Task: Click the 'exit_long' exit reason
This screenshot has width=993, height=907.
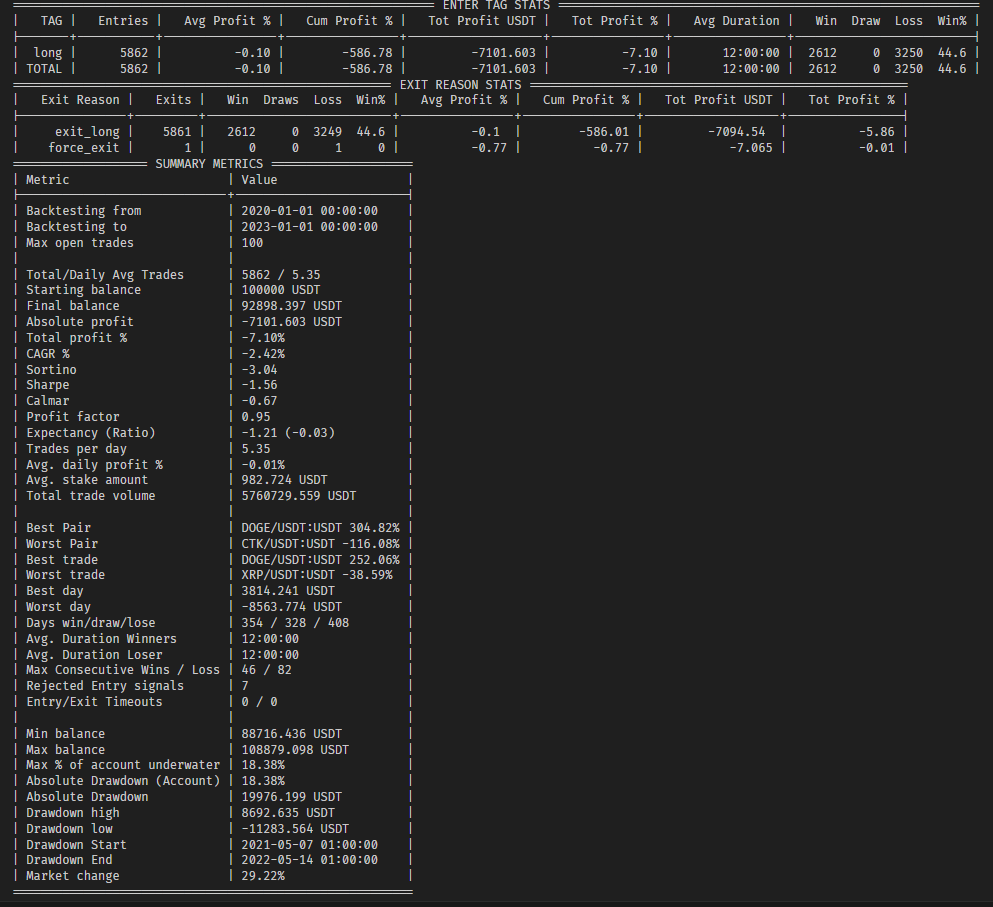Action: point(87,132)
